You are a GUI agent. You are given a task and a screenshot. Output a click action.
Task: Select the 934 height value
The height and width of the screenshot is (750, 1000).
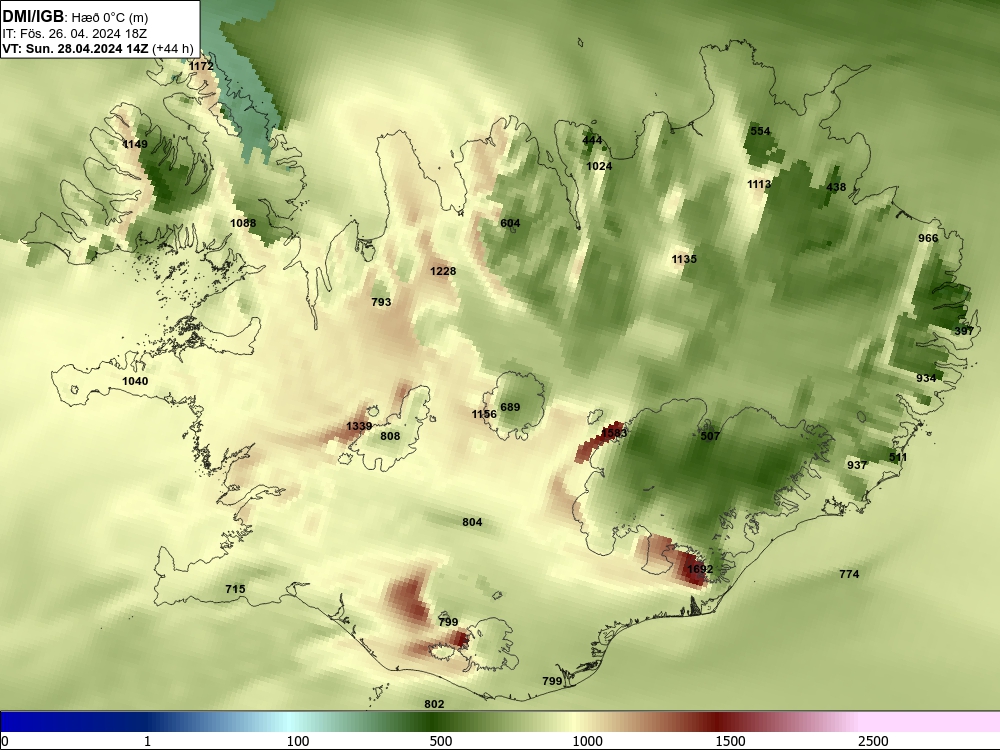click(x=926, y=378)
